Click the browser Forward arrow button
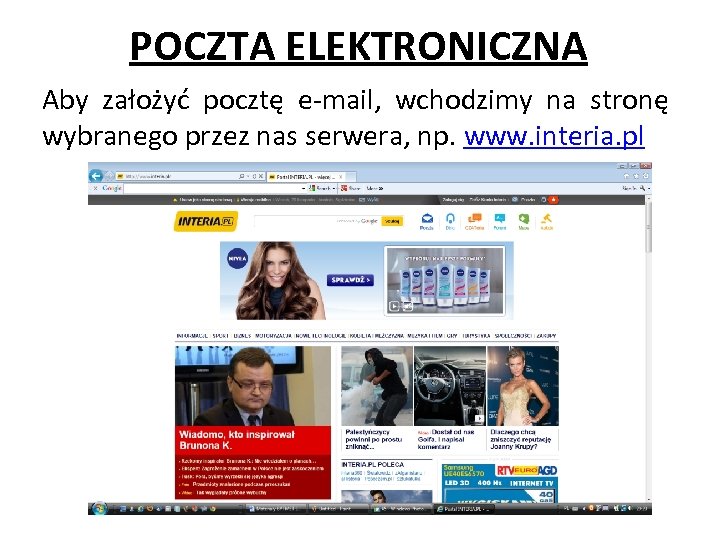 109,176
